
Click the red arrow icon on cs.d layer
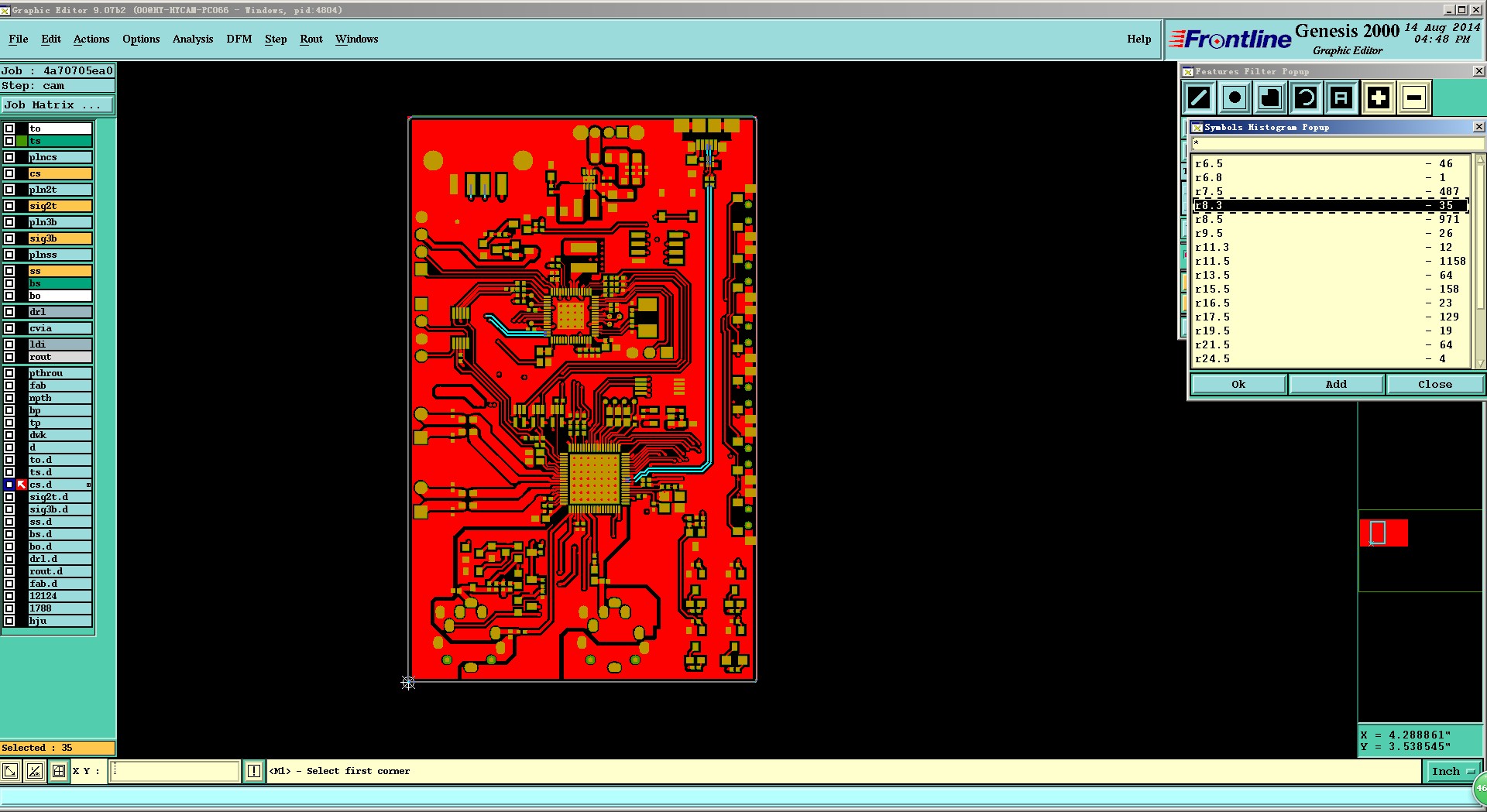[x=22, y=485]
